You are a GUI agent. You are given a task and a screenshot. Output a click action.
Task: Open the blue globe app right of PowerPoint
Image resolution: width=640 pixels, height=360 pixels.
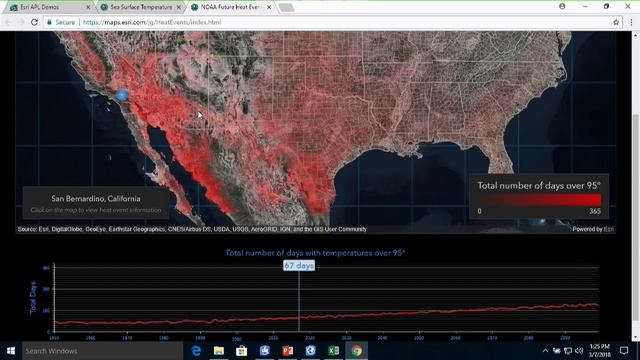tap(311, 351)
